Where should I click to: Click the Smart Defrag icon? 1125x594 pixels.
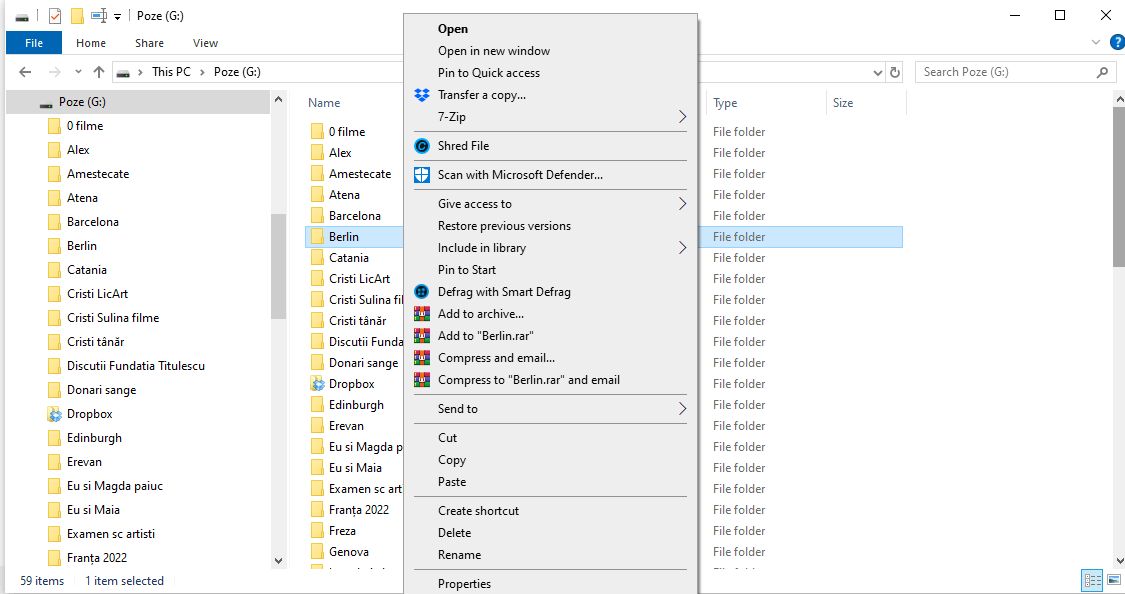422,292
